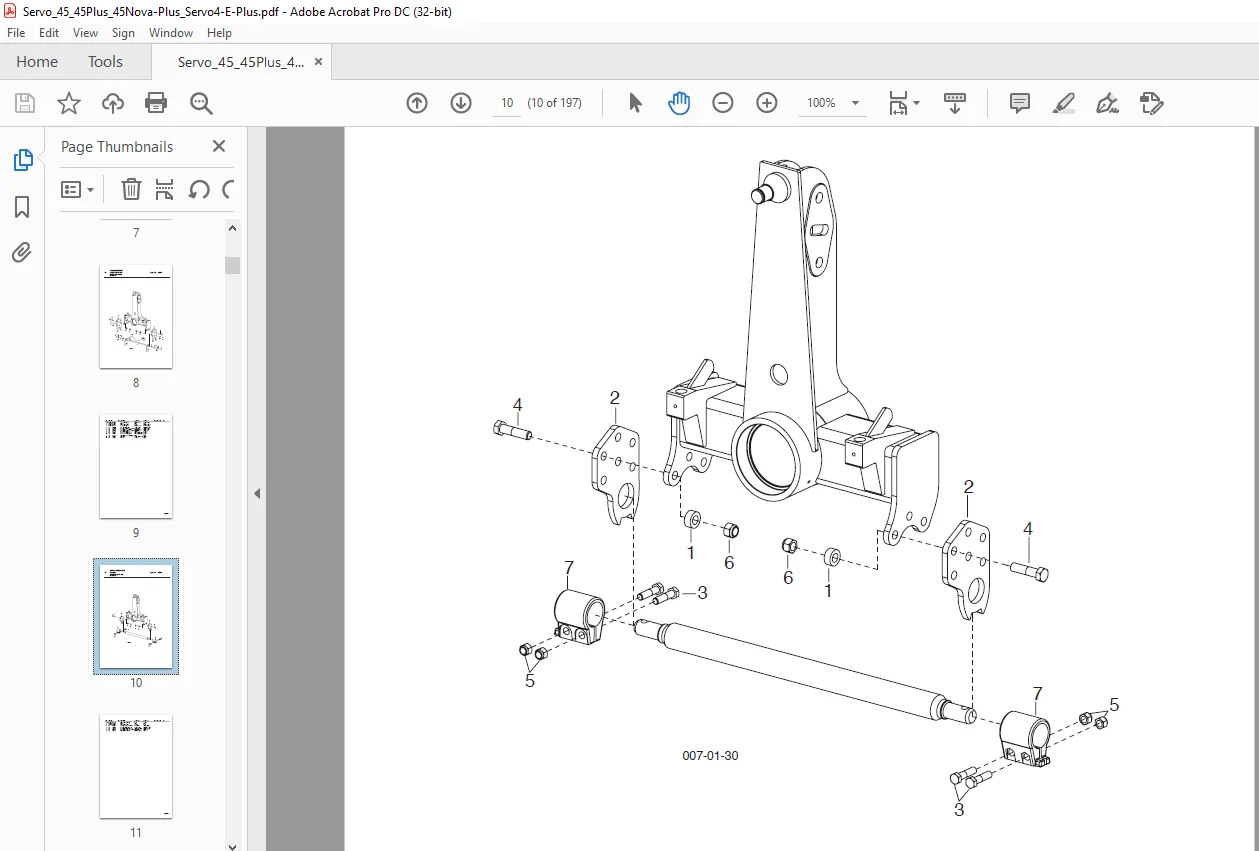Open the zoom level dropdown arrow

pyautogui.click(x=855, y=103)
